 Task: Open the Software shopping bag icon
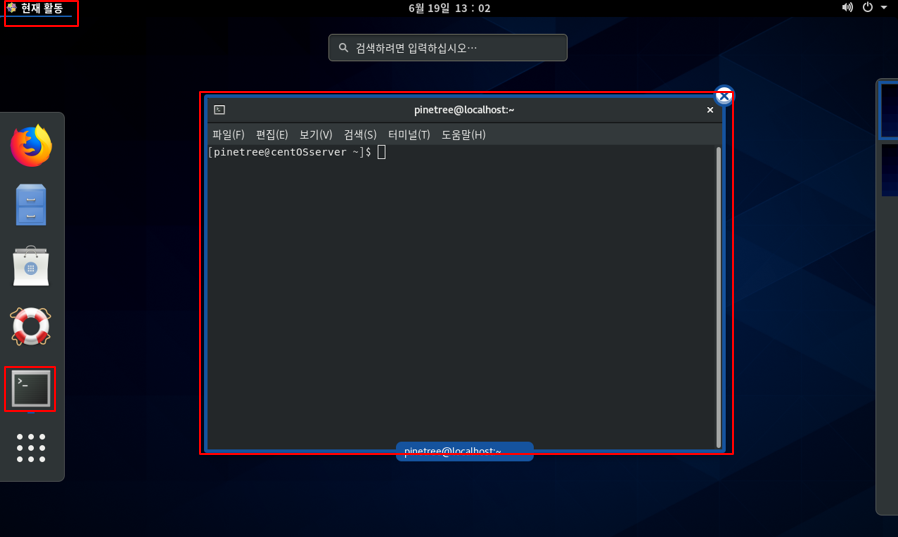31,266
